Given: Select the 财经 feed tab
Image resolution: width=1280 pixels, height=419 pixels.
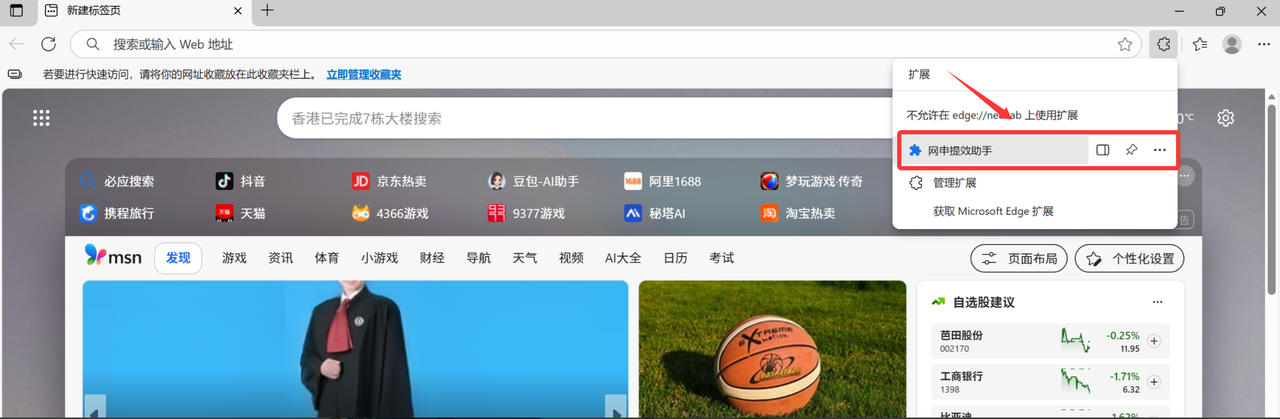Looking at the screenshot, I should pos(432,258).
